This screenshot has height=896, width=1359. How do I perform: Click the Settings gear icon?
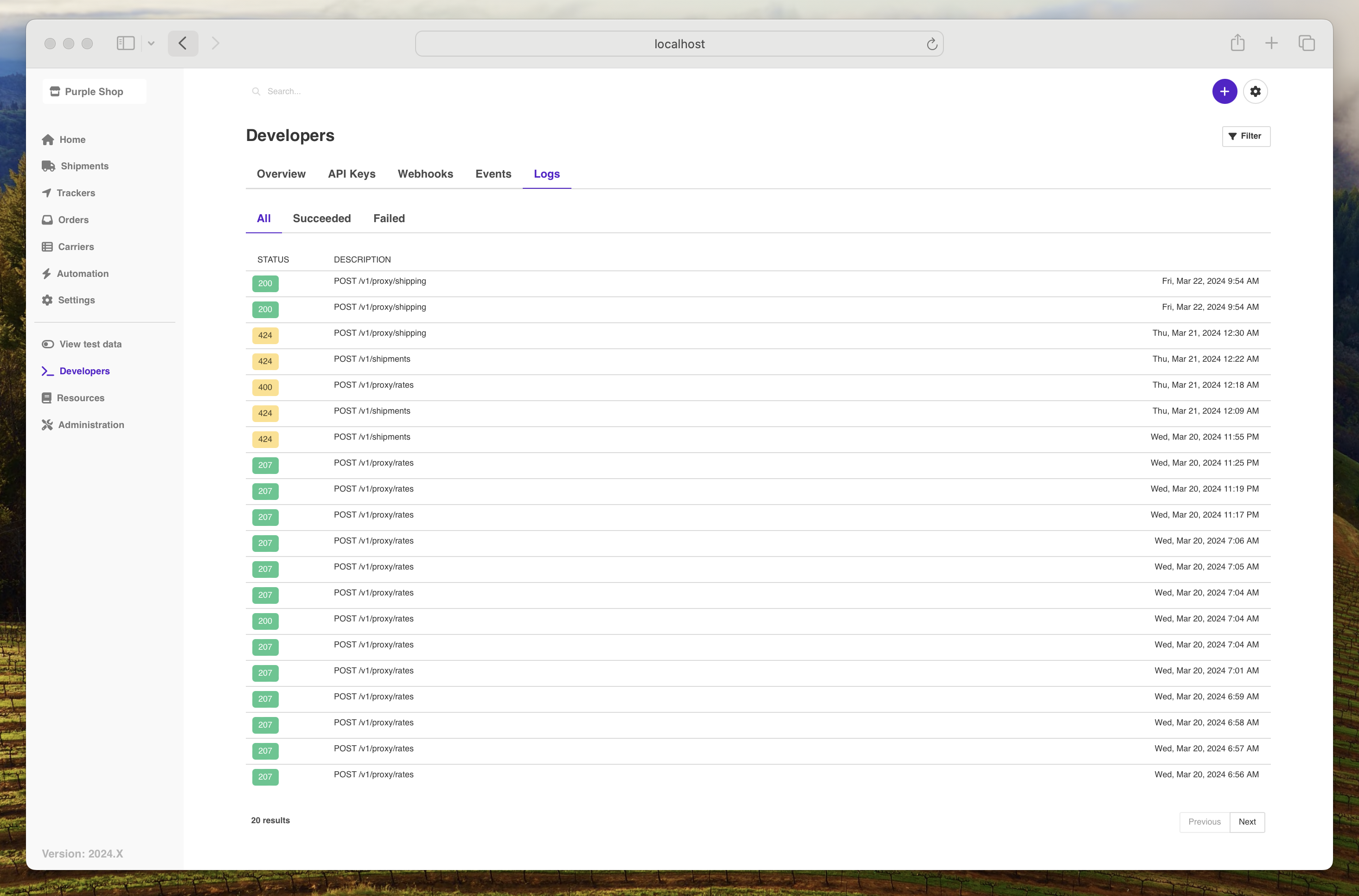pyautogui.click(x=1256, y=91)
